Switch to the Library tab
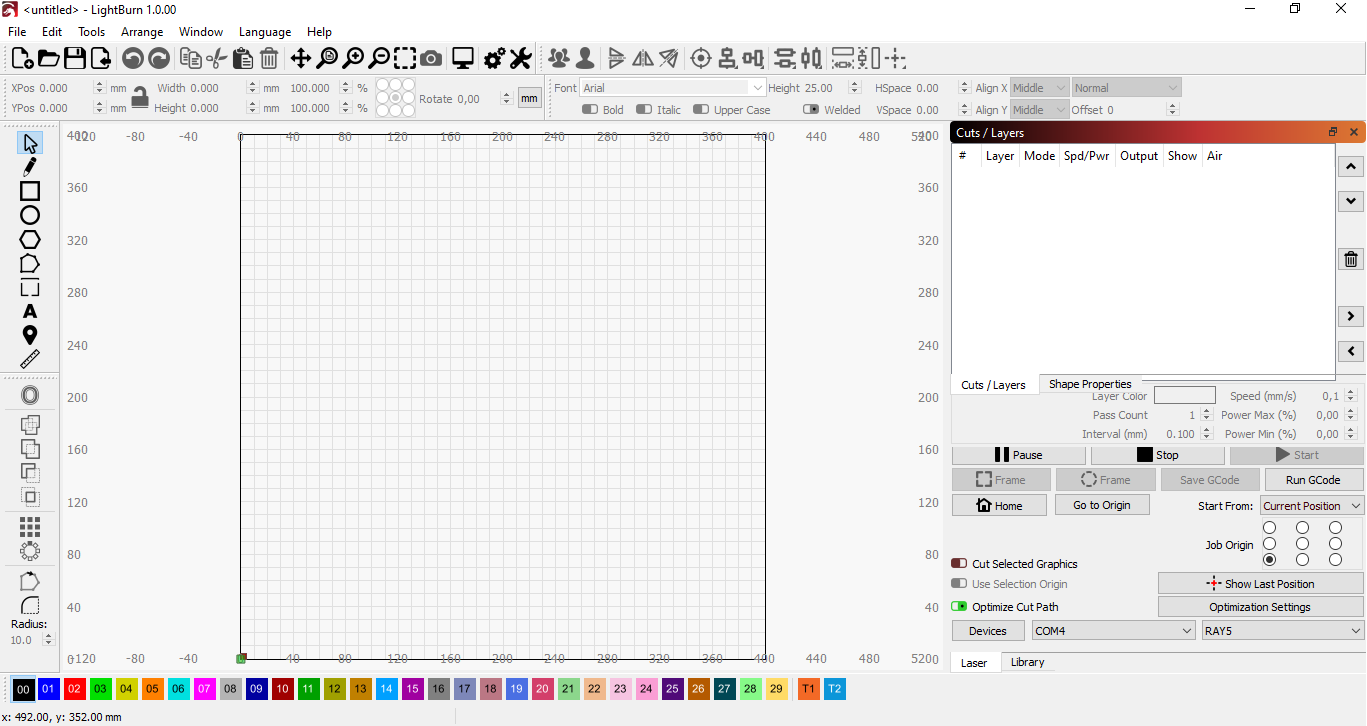The width and height of the screenshot is (1367, 726). 1027,662
